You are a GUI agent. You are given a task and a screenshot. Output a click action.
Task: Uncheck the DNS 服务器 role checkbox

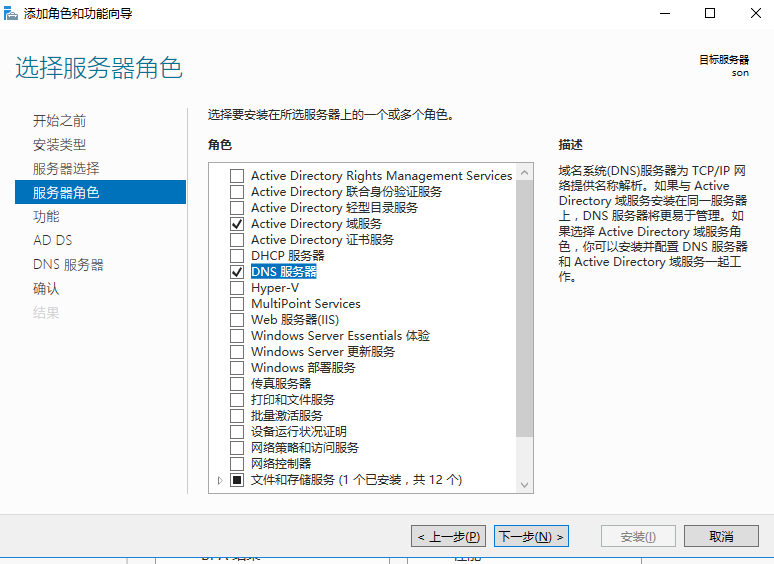pos(237,271)
